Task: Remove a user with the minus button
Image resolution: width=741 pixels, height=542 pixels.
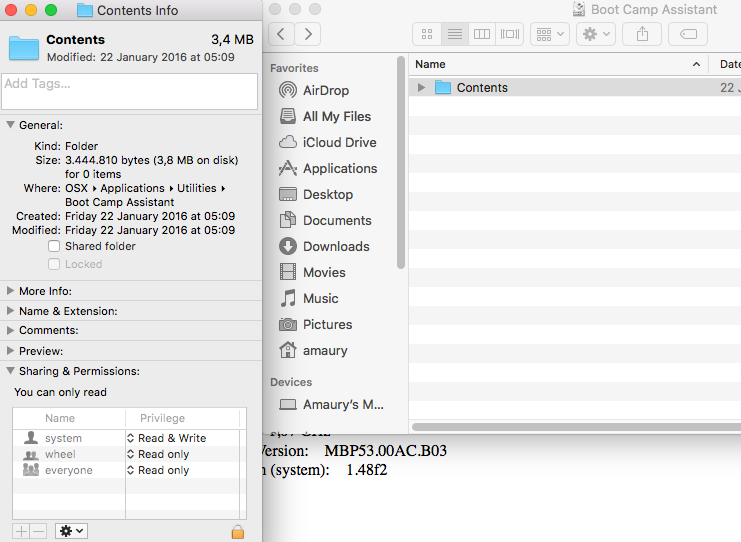Action: [x=39, y=531]
